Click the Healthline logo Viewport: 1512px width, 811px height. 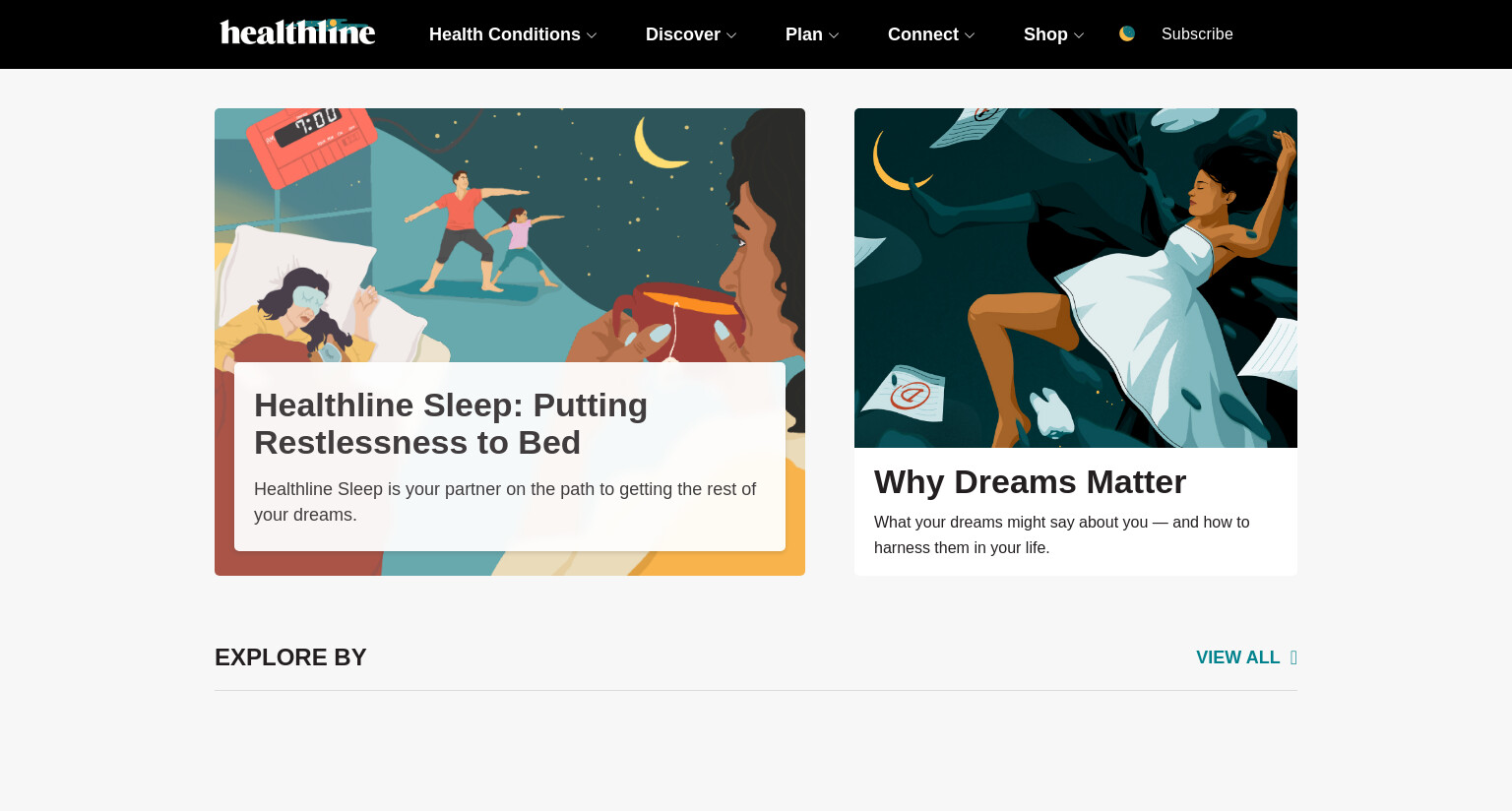(x=297, y=32)
